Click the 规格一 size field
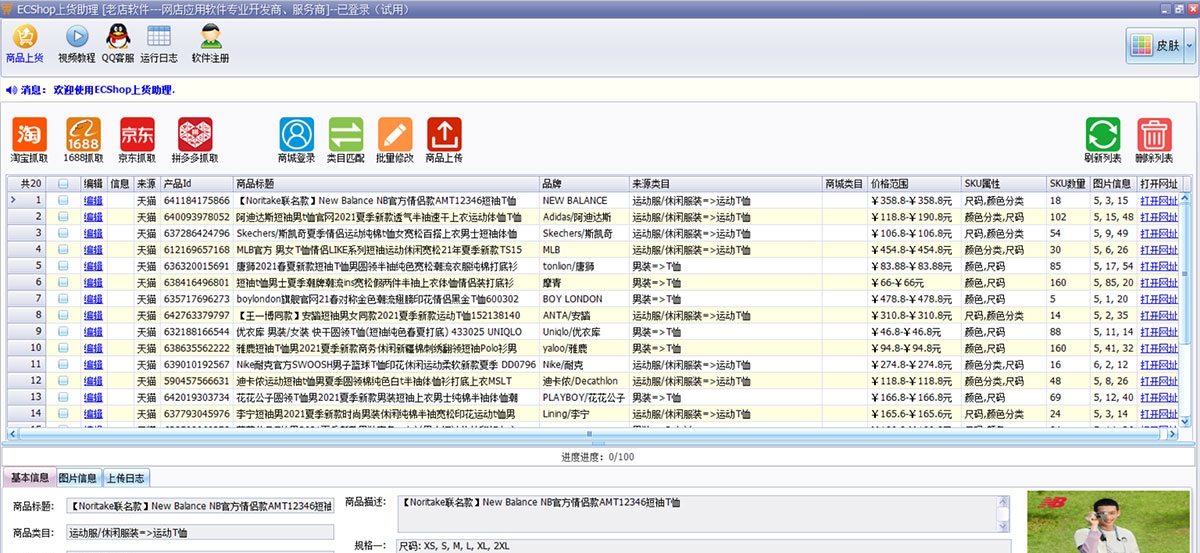 coord(703,546)
